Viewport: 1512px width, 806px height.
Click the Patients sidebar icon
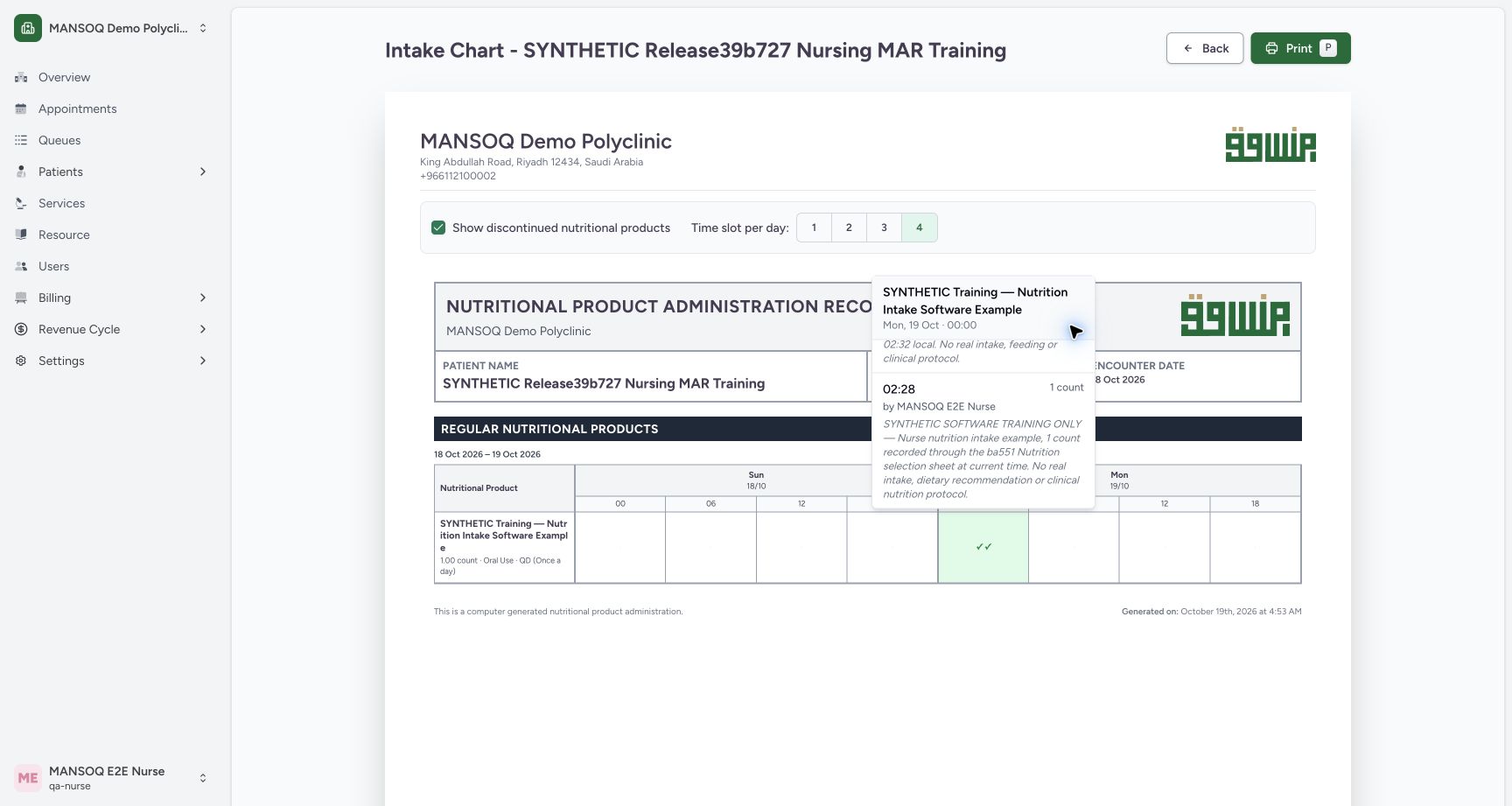[21, 172]
